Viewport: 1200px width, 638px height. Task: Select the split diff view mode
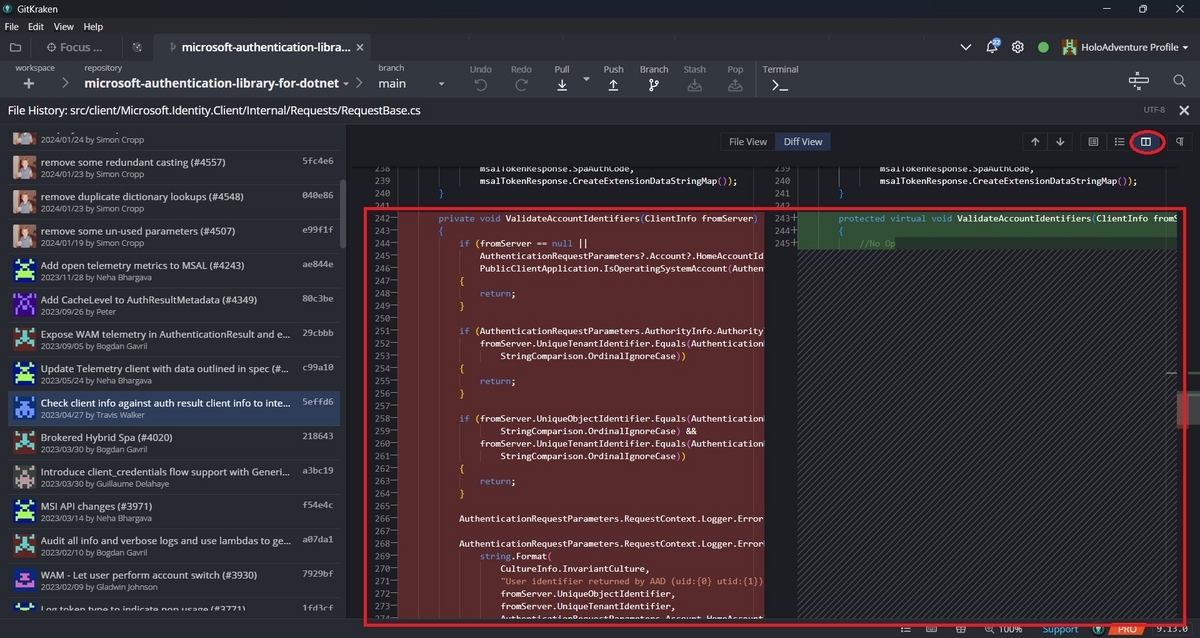coord(1146,142)
